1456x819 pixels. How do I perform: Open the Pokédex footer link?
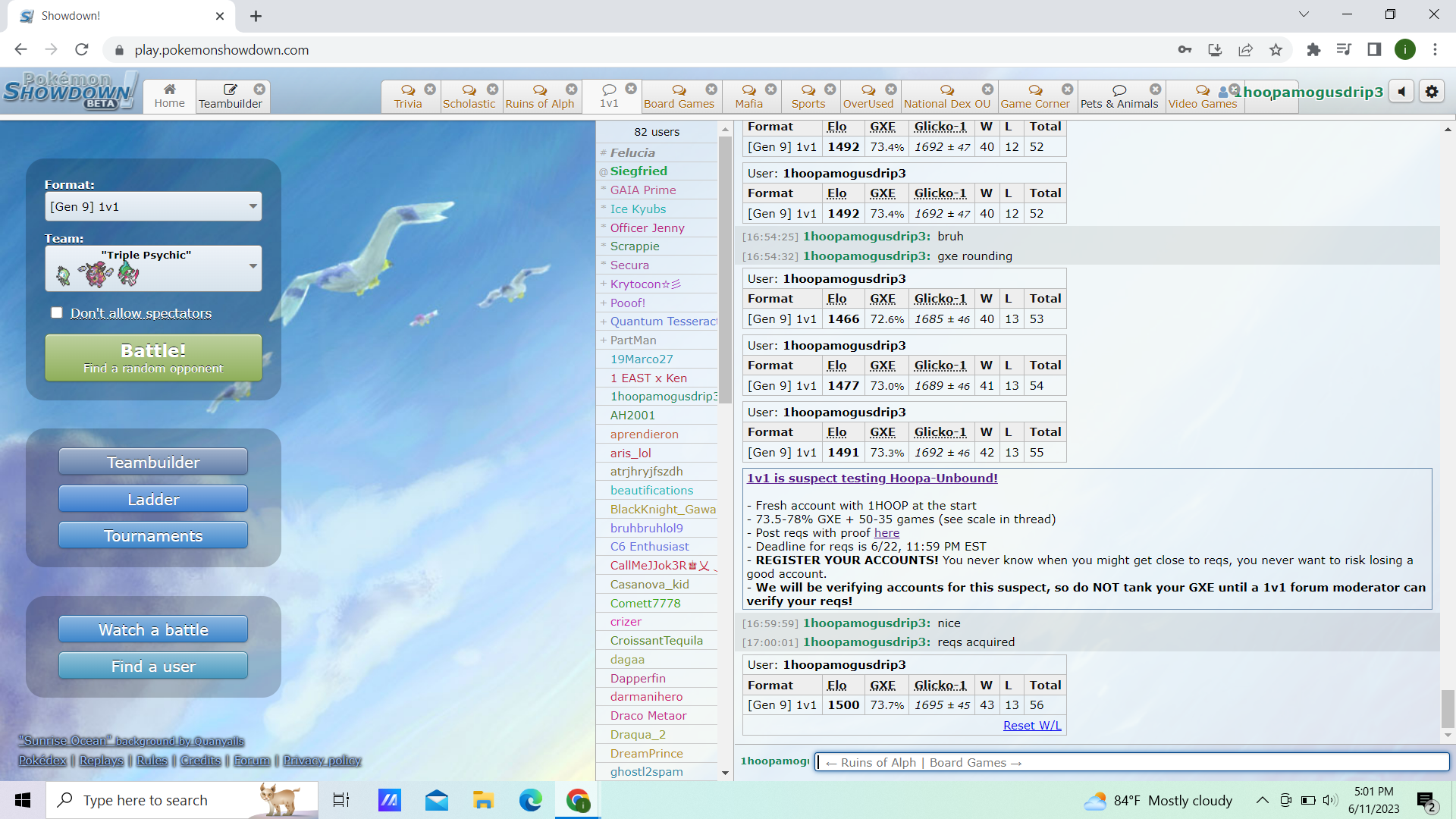tap(42, 760)
